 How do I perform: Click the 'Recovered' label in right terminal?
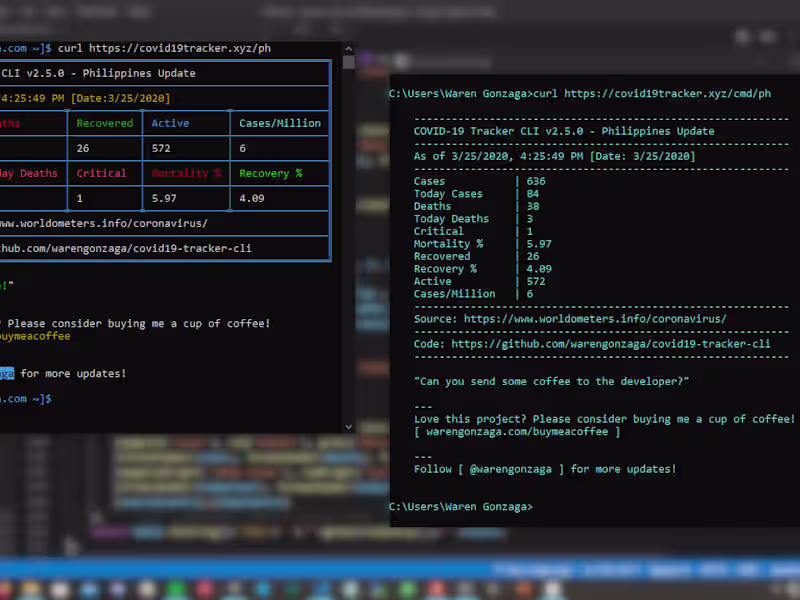pyautogui.click(x=442, y=256)
